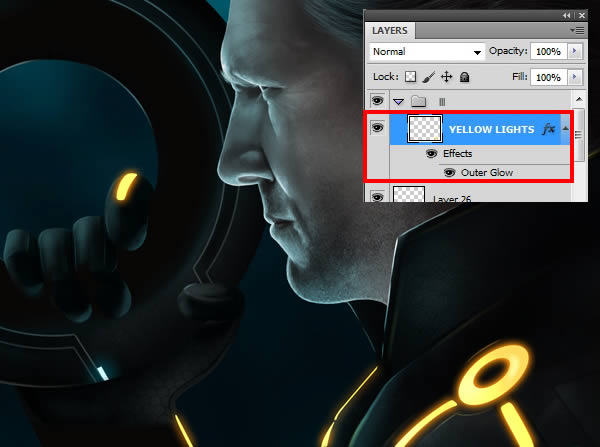Select YELLOW LIGHTS layer thumbnail

click(x=425, y=129)
